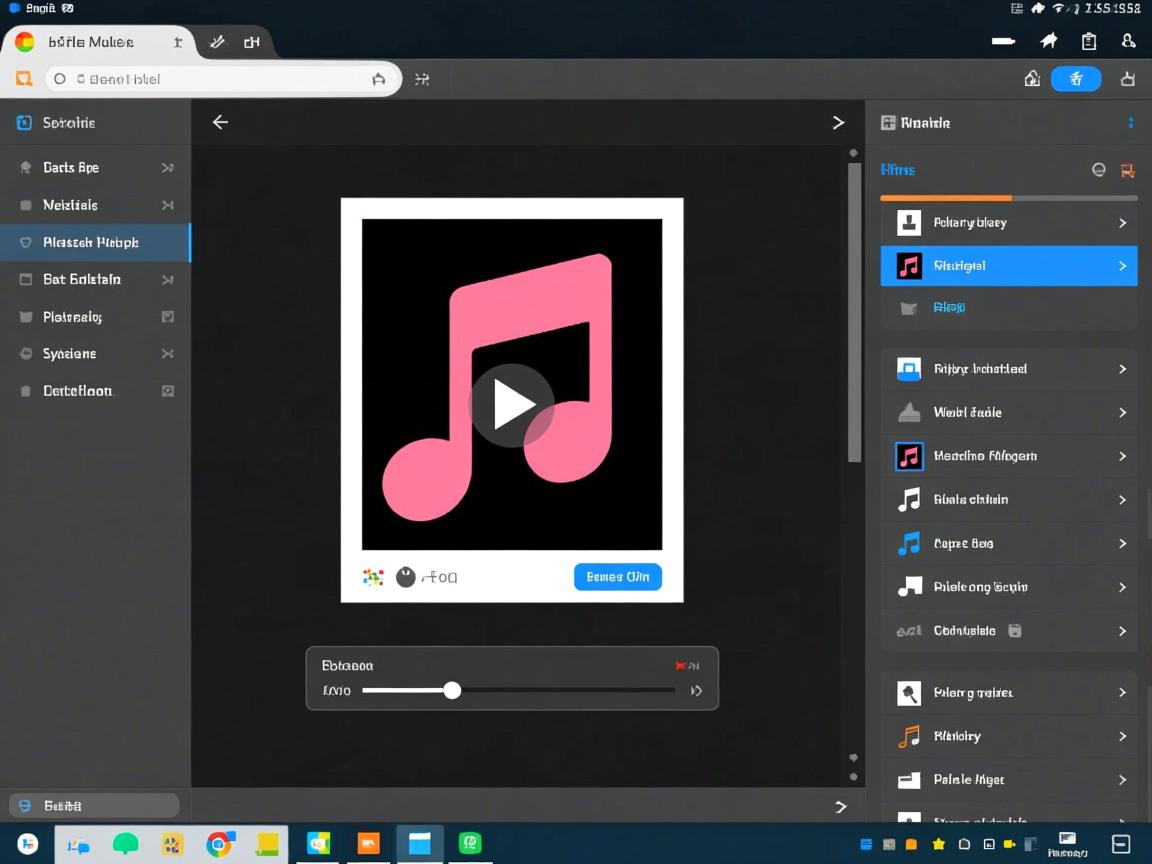Click the back arrow above the artwork

tap(220, 122)
